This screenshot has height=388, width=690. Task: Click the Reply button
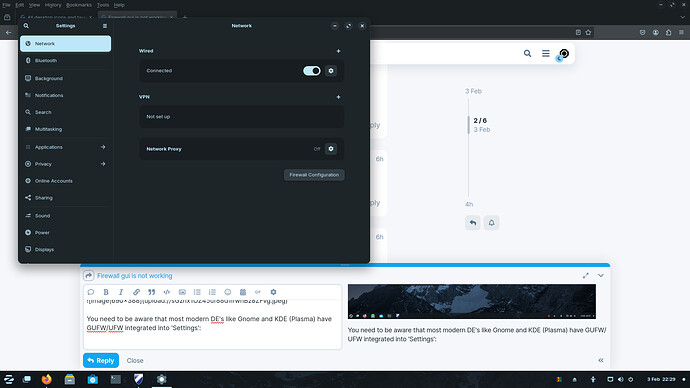[x=101, y=360]
